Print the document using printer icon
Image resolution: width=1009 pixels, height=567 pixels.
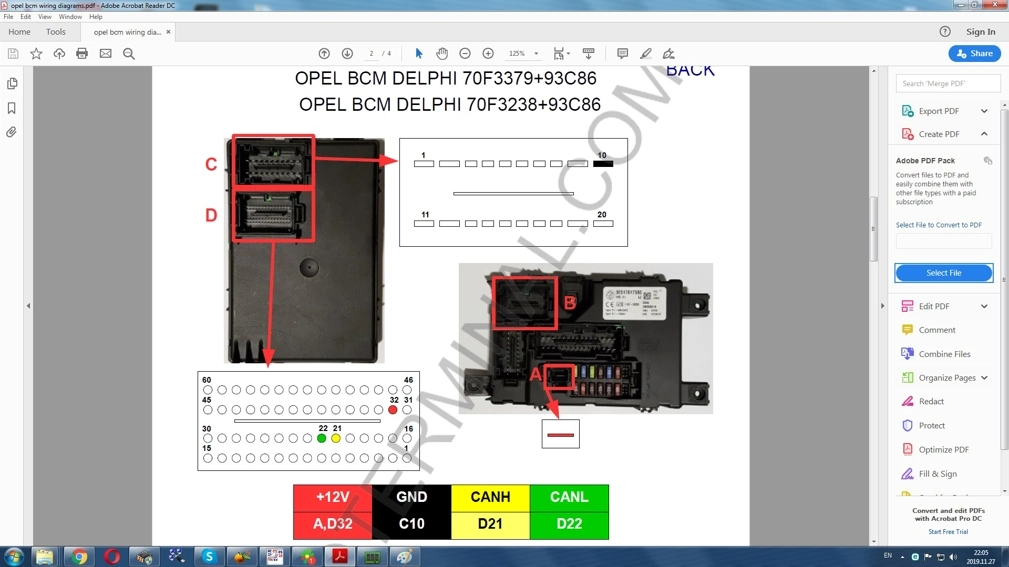(x=82, y=53)
